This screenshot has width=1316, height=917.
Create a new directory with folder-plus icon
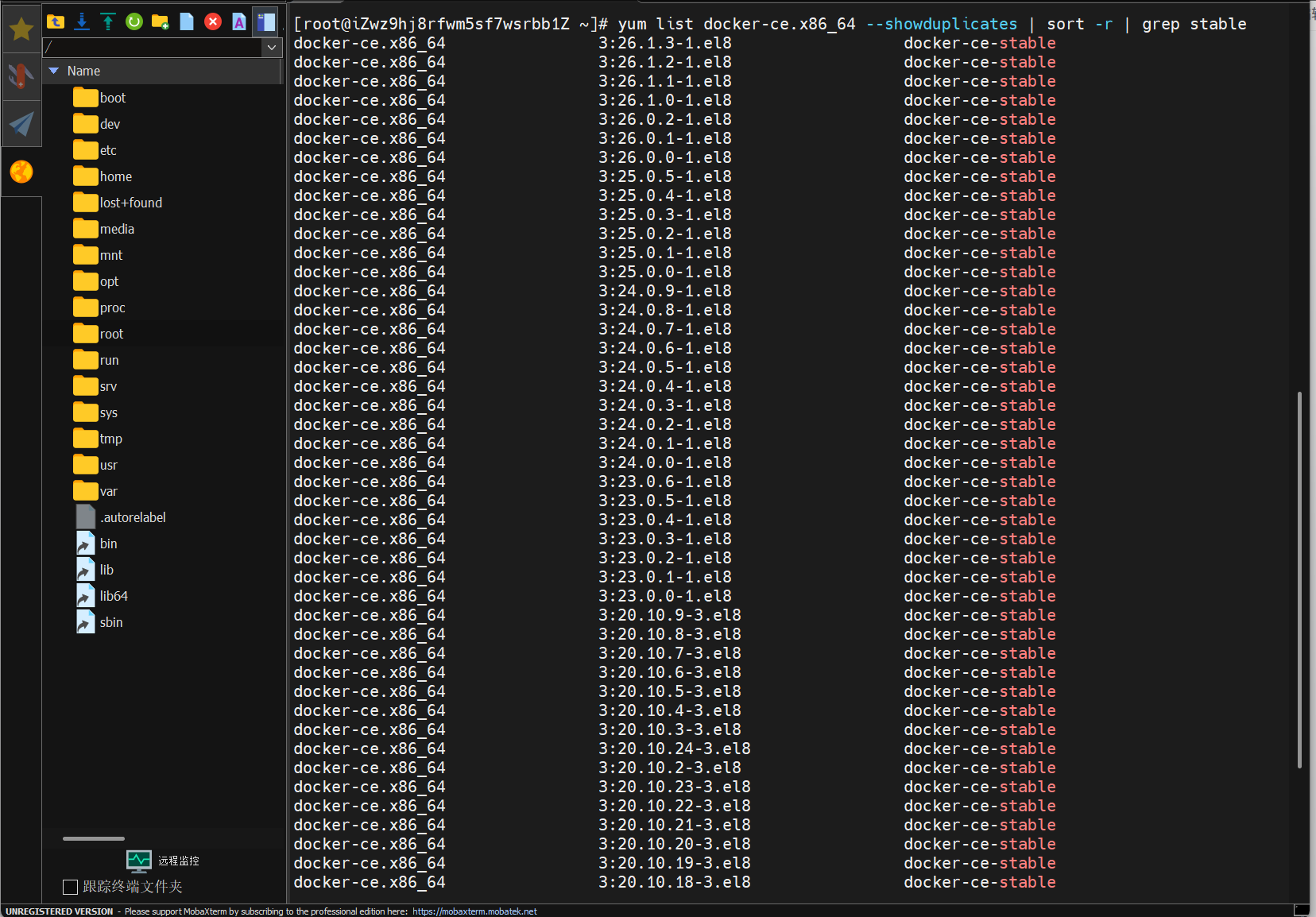point(161,21)
